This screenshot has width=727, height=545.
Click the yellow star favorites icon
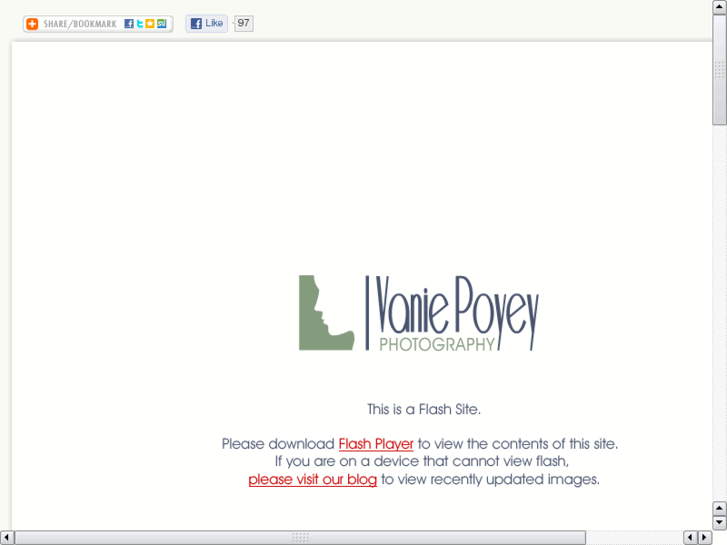coord(150,24)
